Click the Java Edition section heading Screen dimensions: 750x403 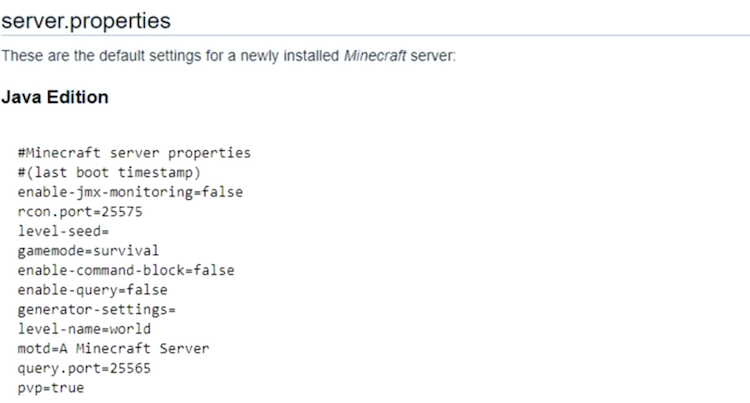(55, 98)
